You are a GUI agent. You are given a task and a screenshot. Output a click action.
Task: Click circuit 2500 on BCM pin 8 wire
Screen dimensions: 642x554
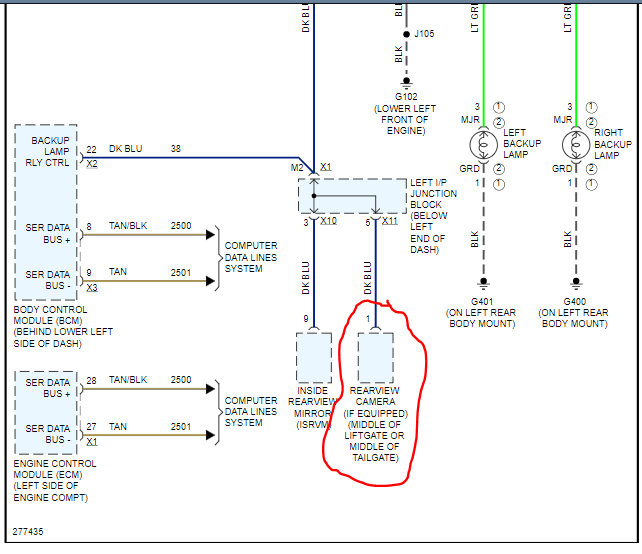(181, 226)
